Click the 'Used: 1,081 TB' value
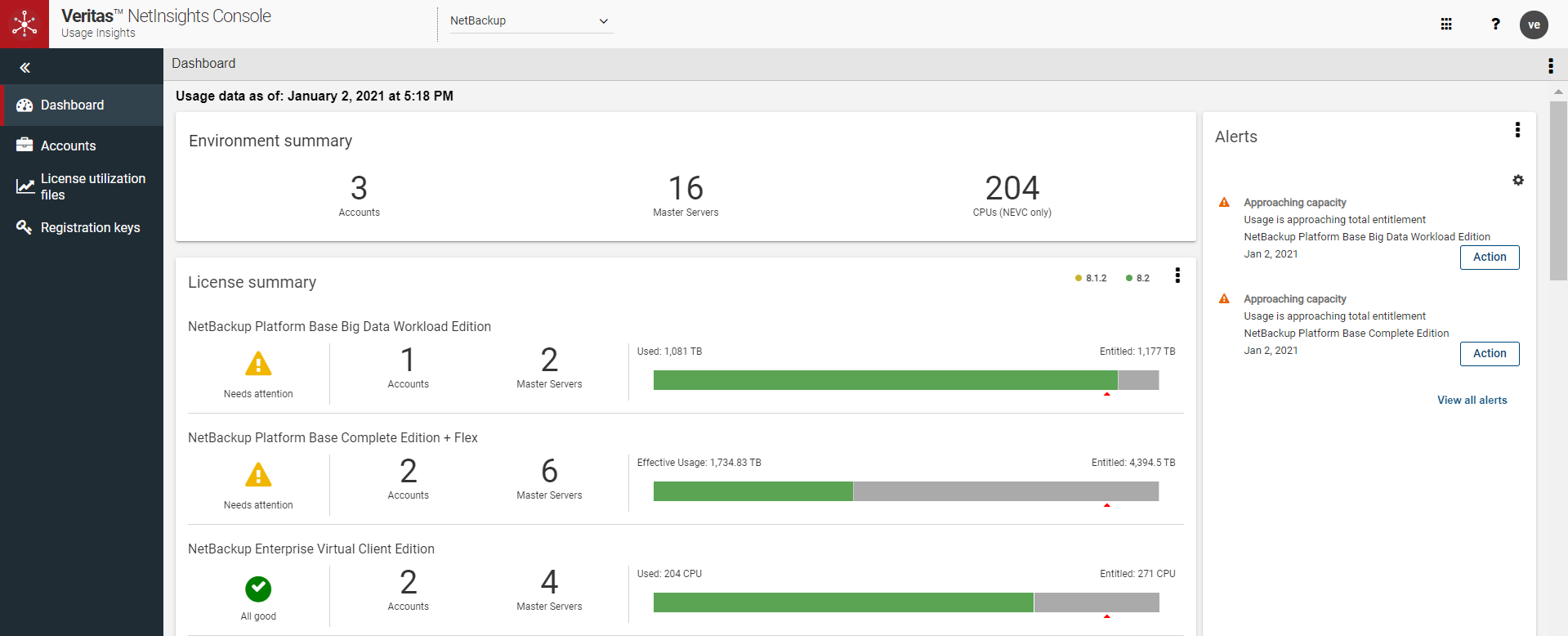This screenshot has height=636, width=1568. click(x=669, y=352)
